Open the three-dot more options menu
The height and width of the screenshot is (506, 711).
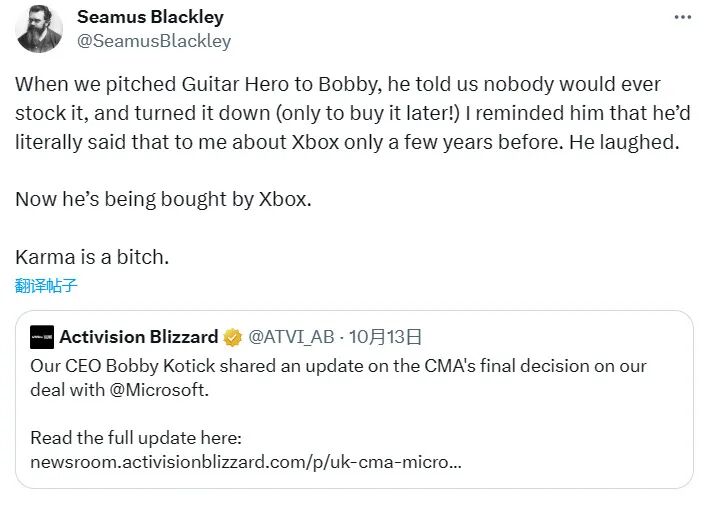pos(683,17)
